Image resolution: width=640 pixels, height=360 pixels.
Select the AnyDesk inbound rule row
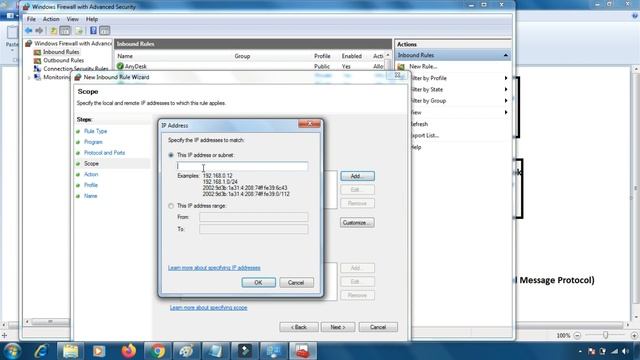(x=250, y=66)
